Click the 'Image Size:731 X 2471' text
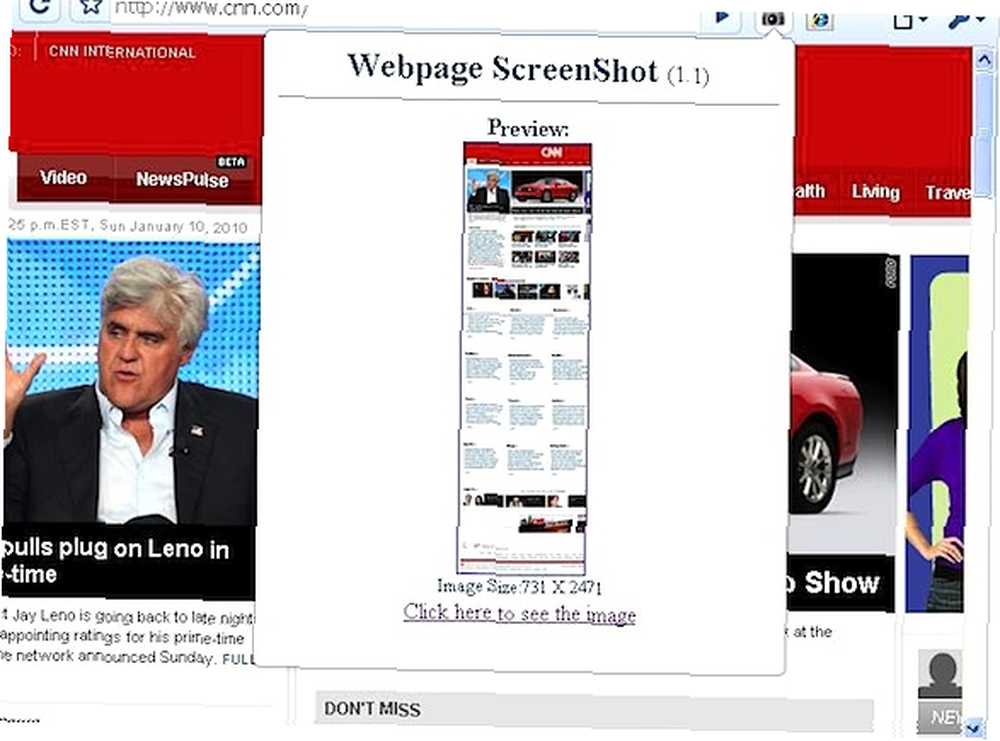The height and width of the screenshot is (741, 1000). [519, 586]
